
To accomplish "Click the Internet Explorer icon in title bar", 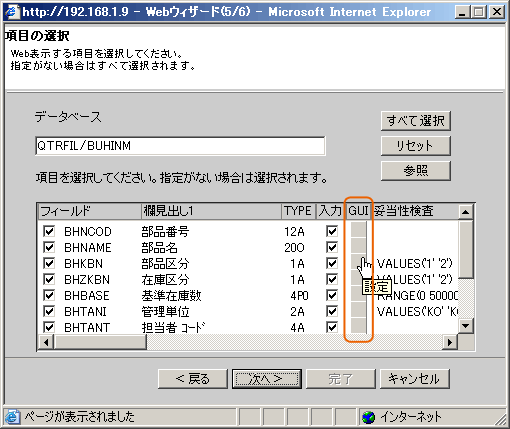I will pyautogui.click(x=12, y=12).
